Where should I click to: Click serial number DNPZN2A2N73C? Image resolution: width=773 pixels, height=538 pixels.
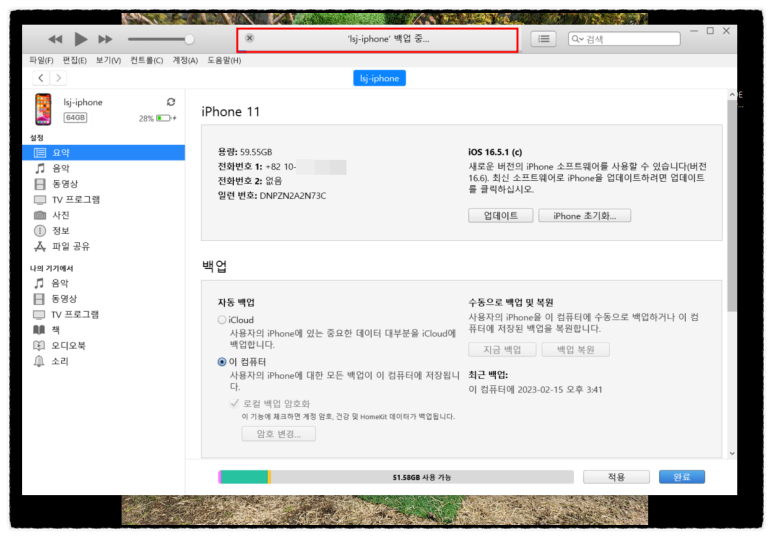click(293, 195)
